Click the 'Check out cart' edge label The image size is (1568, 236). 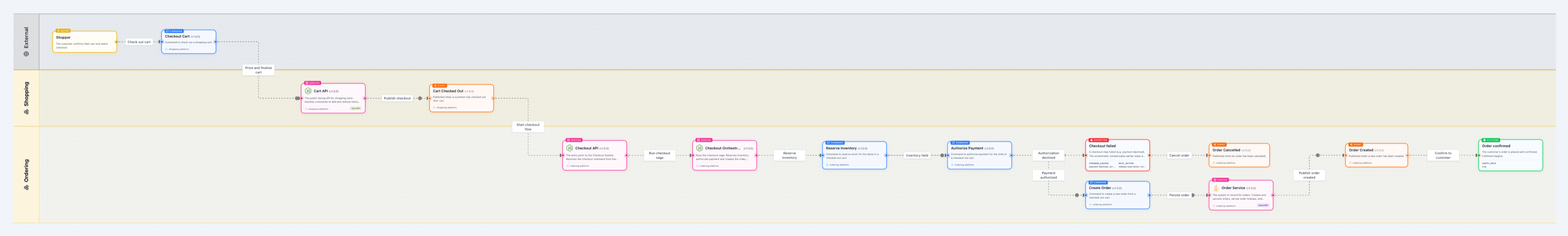[139, 42]
